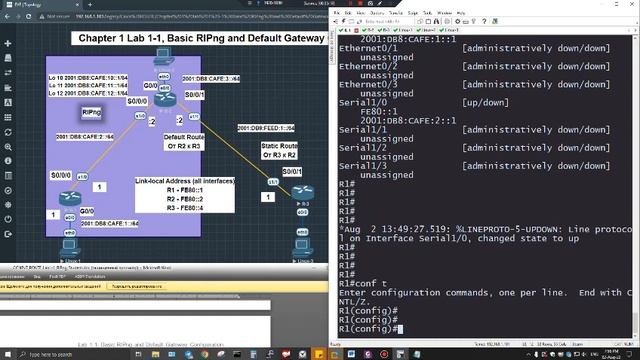Click the Linux1 PC node in the topology
This screenshot has width=640, height=360.
[70, 248]
